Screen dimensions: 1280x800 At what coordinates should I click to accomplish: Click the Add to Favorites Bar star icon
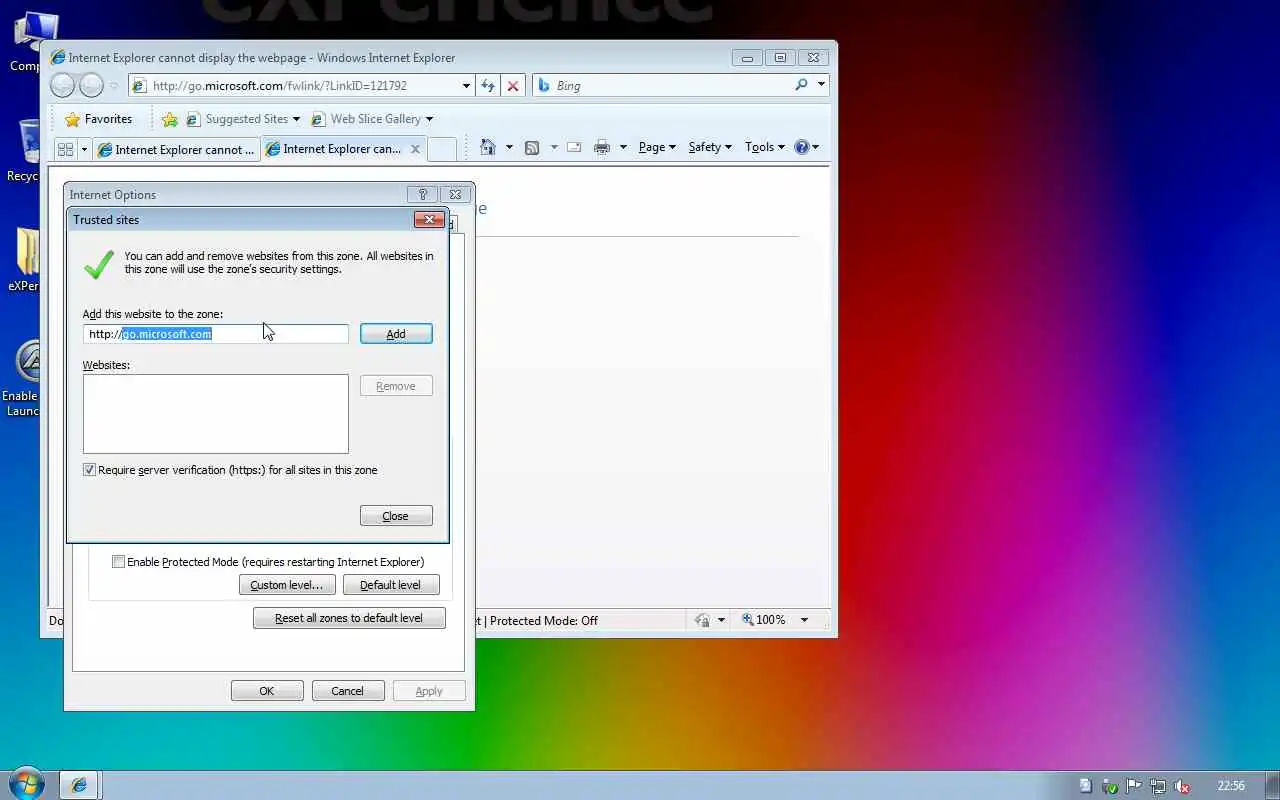(x=170, y=119)
